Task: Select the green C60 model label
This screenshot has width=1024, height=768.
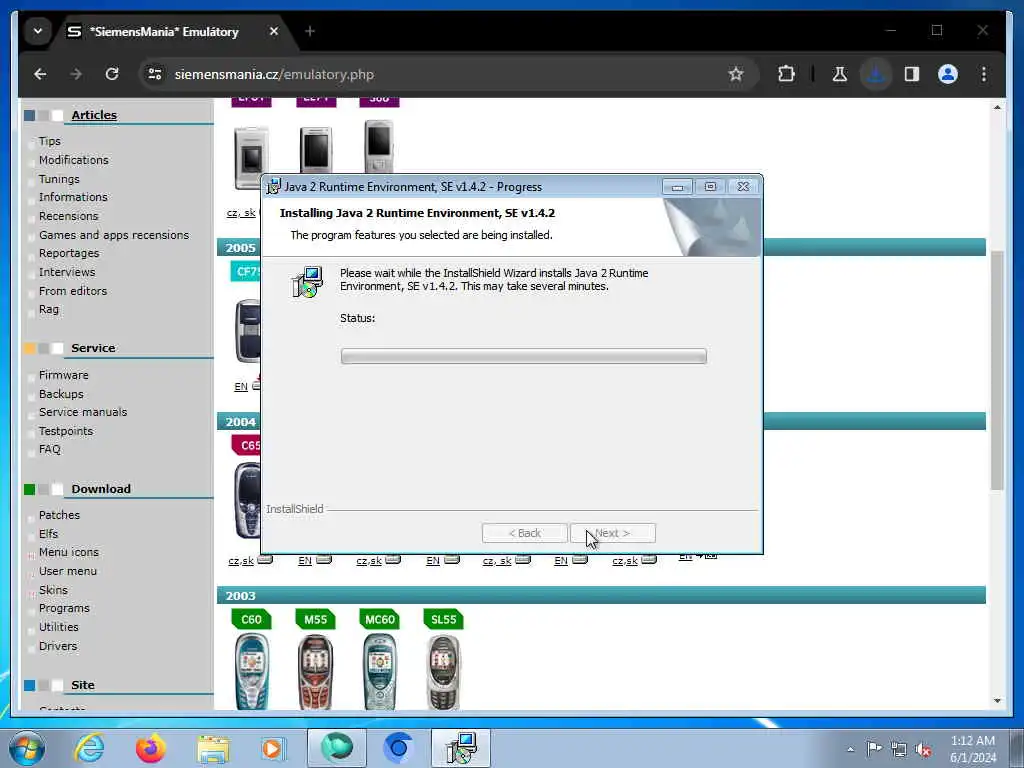Action: (x=251, y=619)
